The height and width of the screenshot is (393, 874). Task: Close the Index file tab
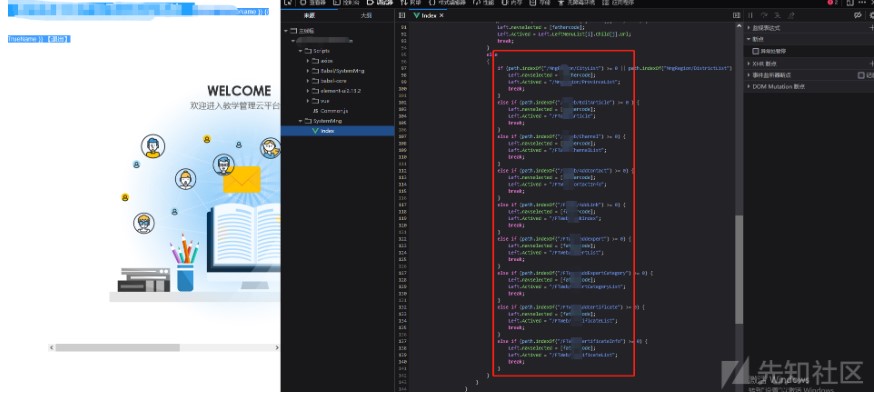click(x=441, y=16)
